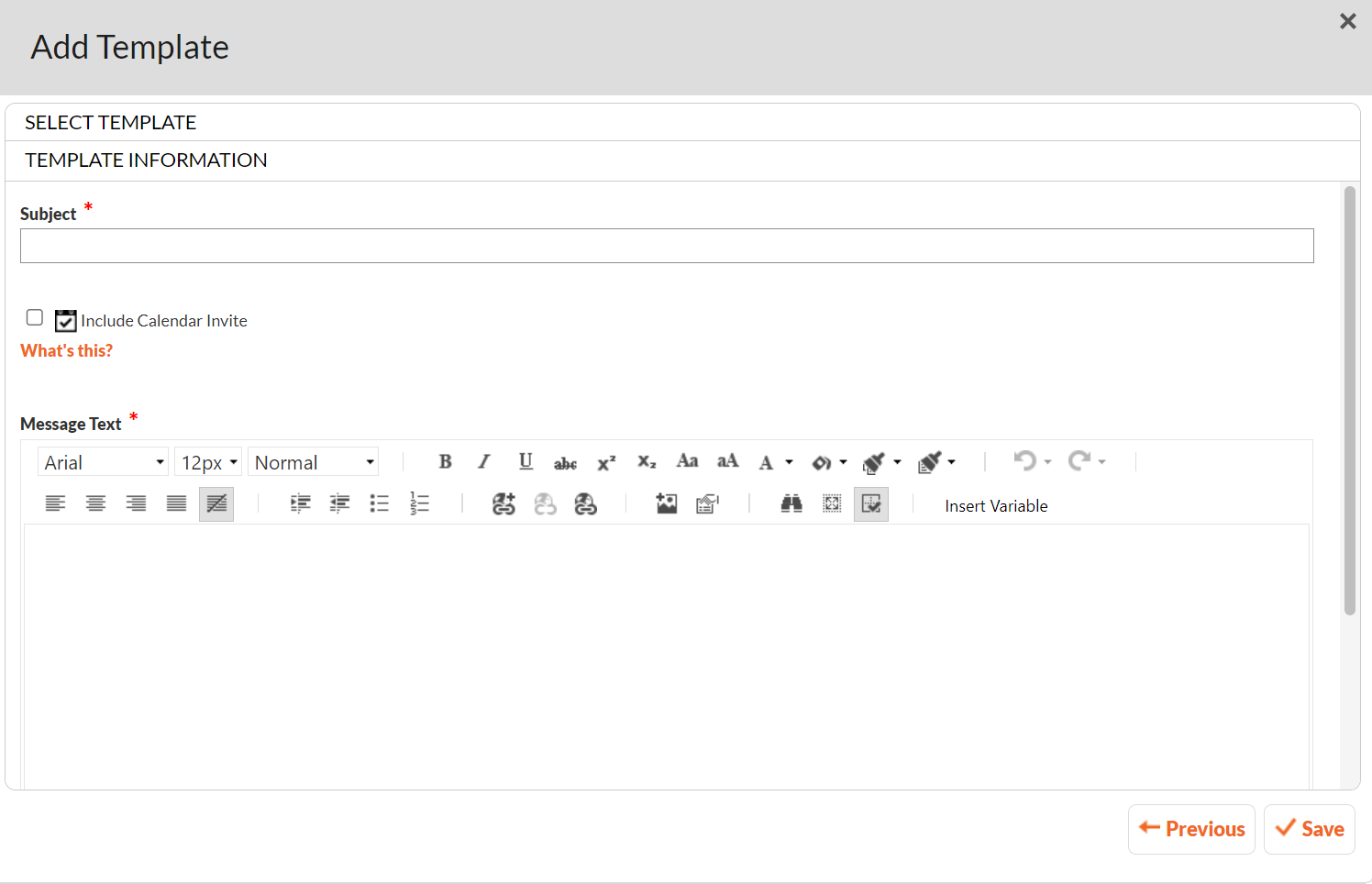This screenshot has width=1372, height=884.
Task: Click the insert hyperlink icon
Action: 503,503
